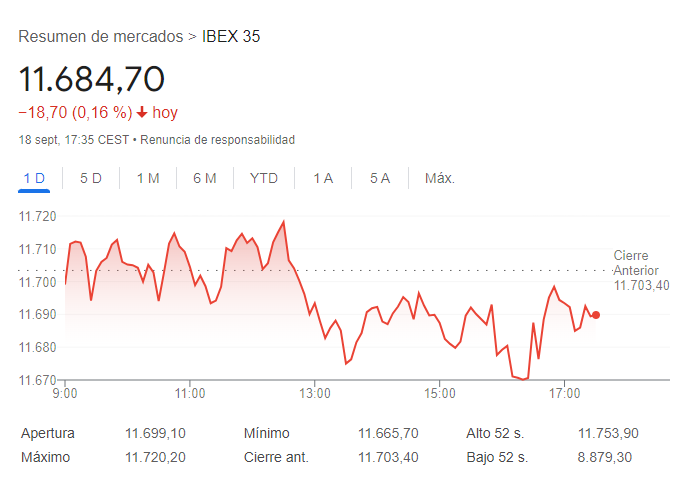689x477 pixels.
Task: Click the IBEX 35 breadcrumb title
Action: point(231,37)
